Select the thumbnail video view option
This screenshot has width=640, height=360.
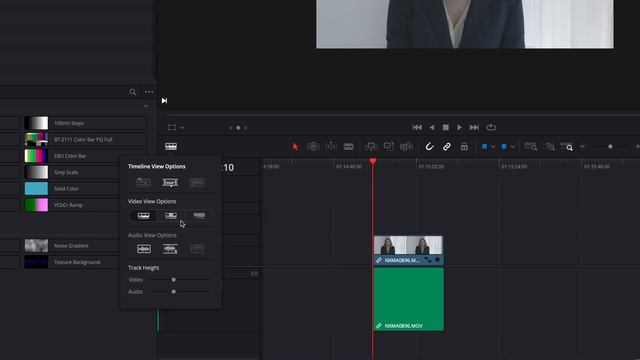coord(171,216)
